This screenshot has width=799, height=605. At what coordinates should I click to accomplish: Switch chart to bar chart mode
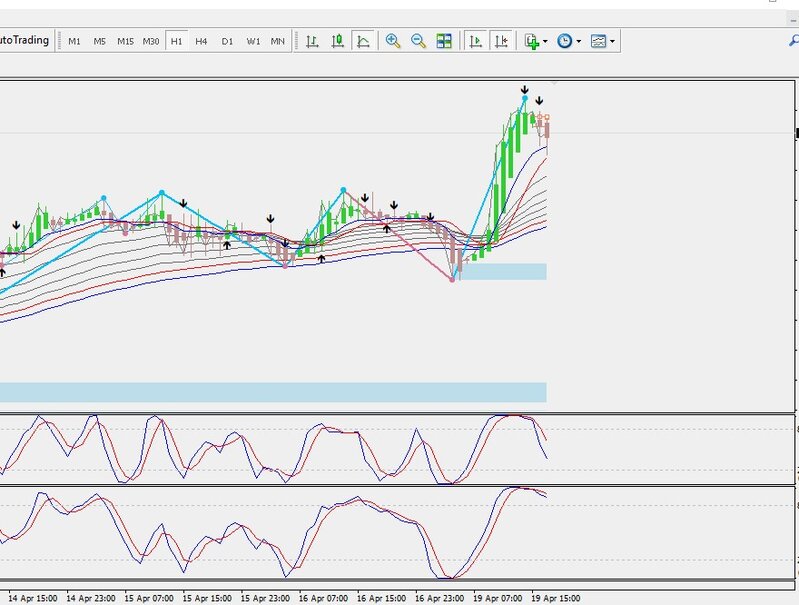tap(313, 41)
